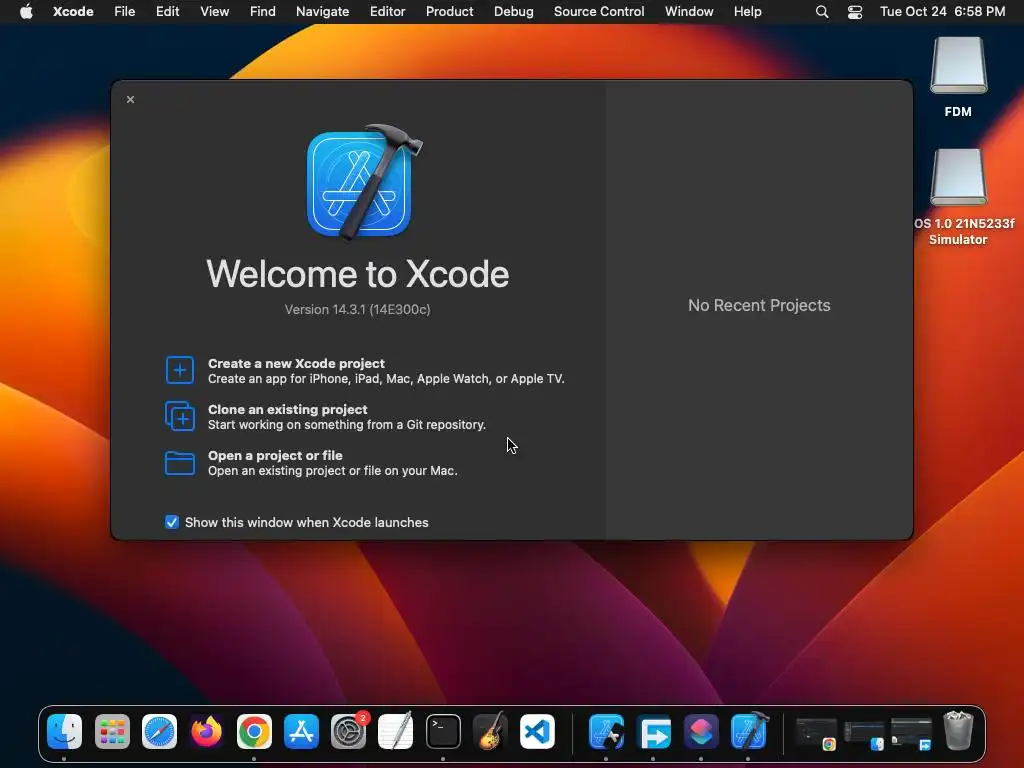Click the Welcome to Xcode heading

pos(357,274)
